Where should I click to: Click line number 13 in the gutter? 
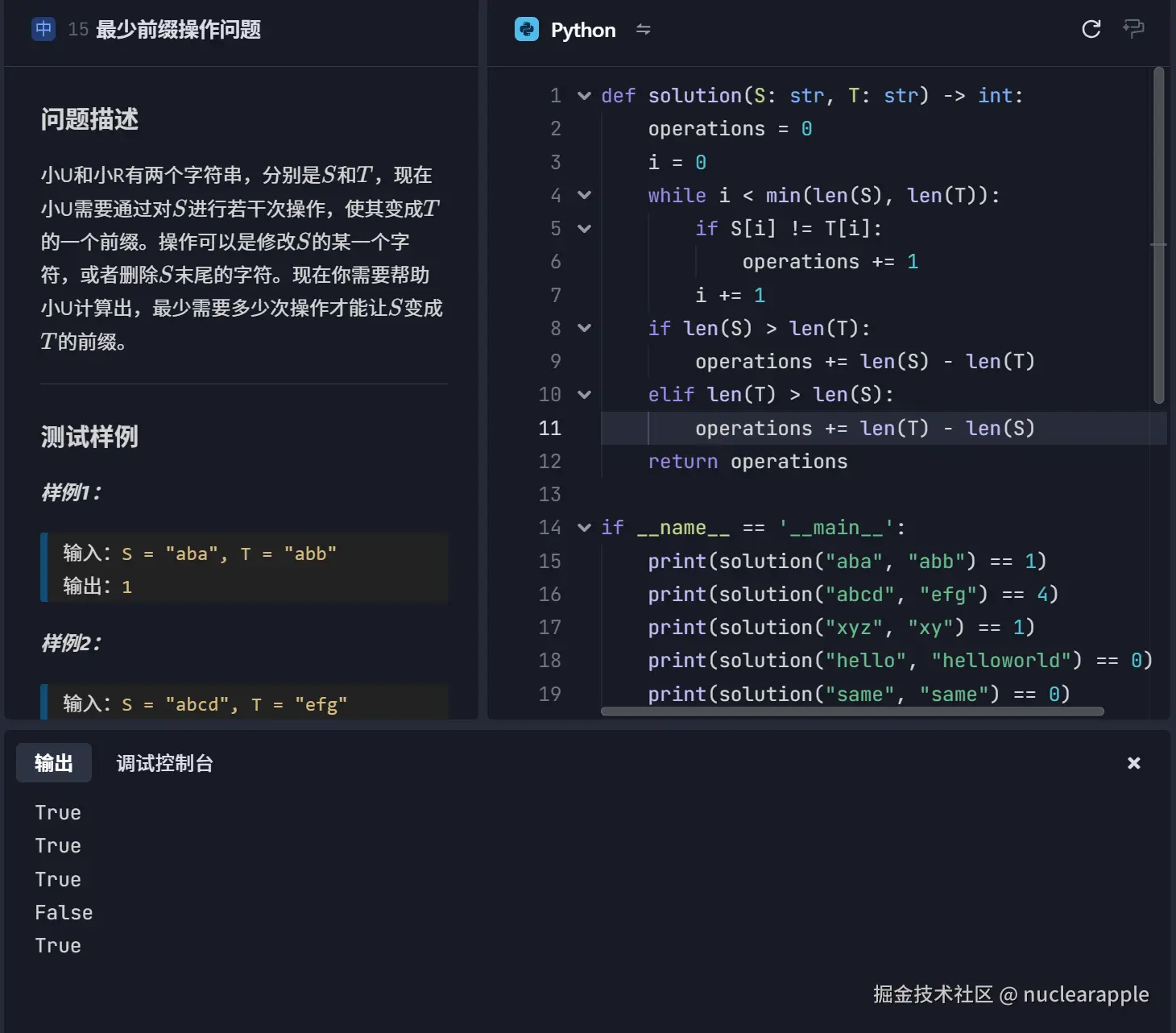pyautogui.click(x=549, y=495)
